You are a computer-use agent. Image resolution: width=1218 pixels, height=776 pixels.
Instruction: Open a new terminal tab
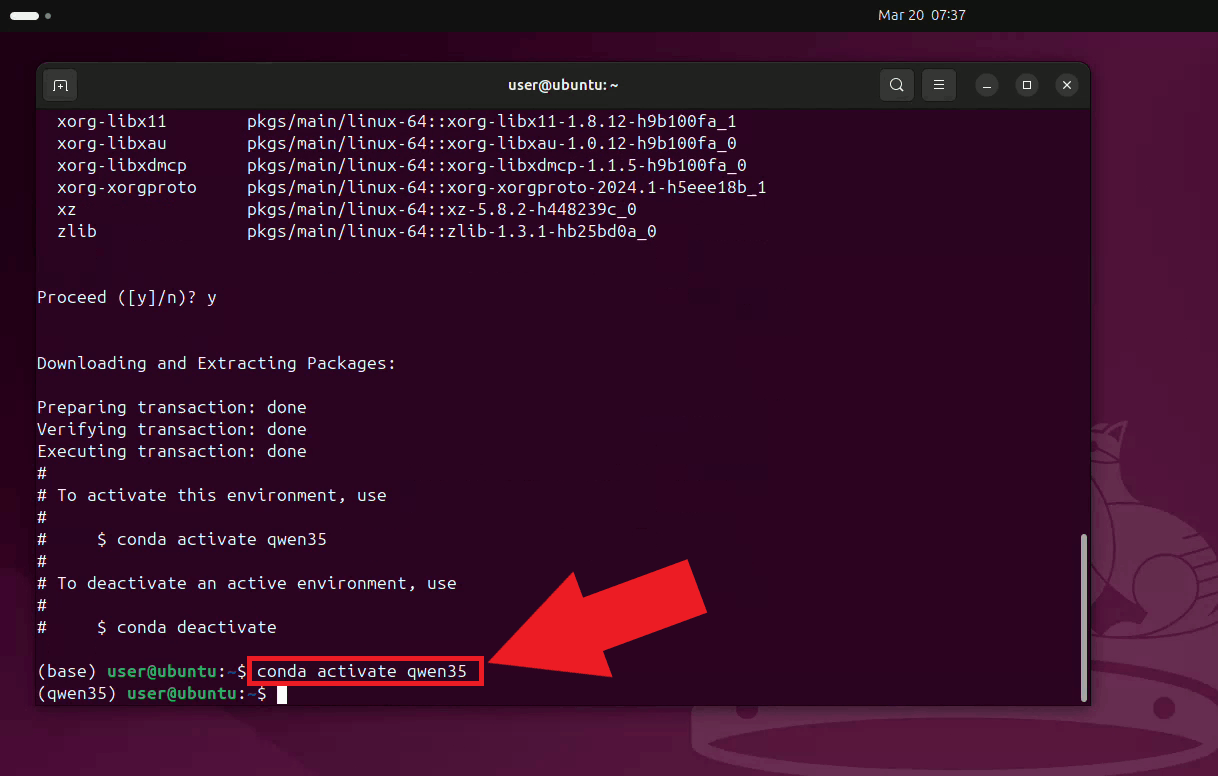pyautogui.click(x=60, y=86)
